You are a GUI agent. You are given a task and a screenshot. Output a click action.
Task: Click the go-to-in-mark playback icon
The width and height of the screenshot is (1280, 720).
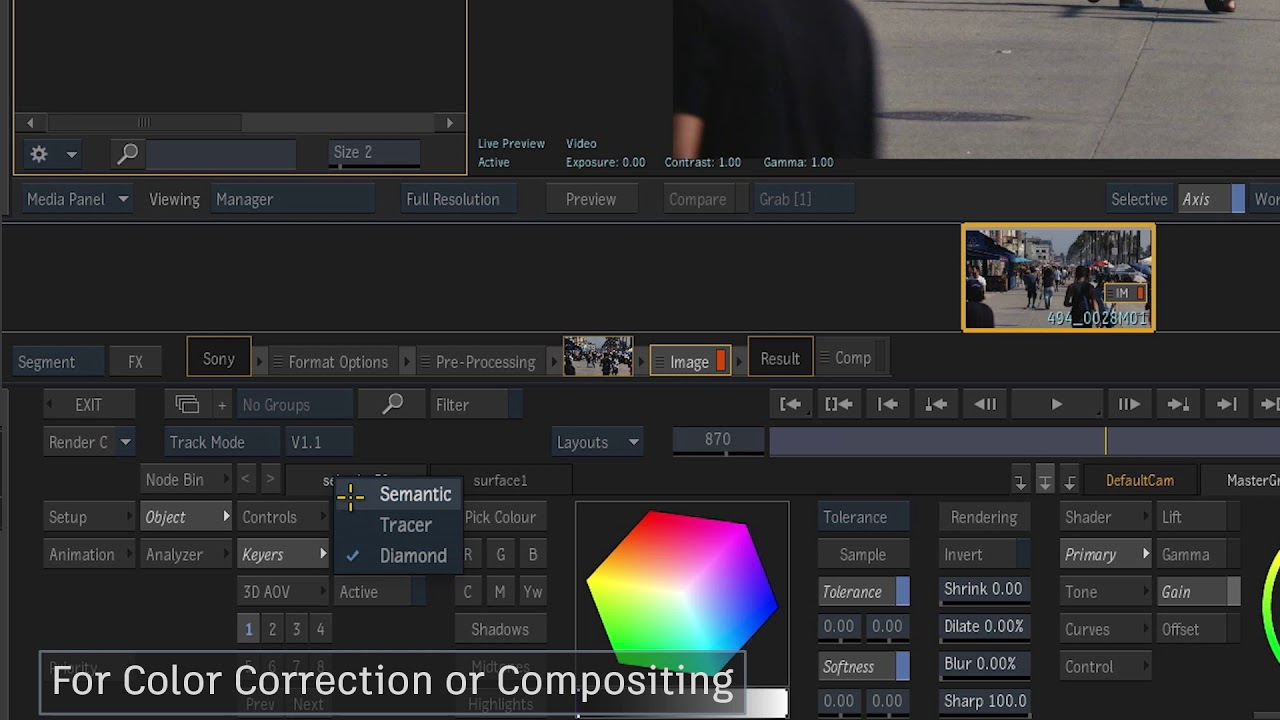click(x=790, y=404)
